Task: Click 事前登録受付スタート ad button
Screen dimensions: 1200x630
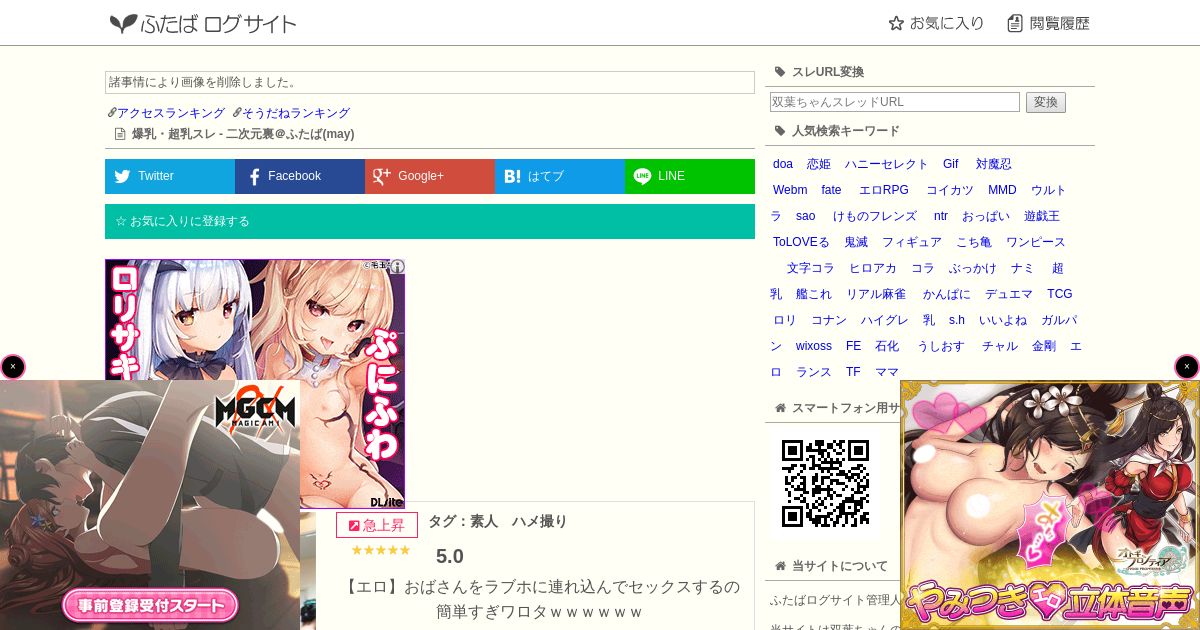Action: click(150, 605)
